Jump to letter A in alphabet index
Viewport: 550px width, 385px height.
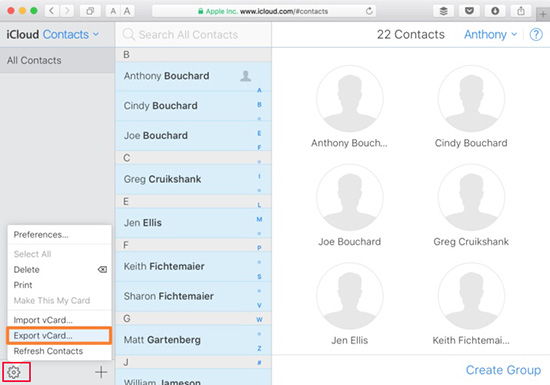click(x=259, y=90)
